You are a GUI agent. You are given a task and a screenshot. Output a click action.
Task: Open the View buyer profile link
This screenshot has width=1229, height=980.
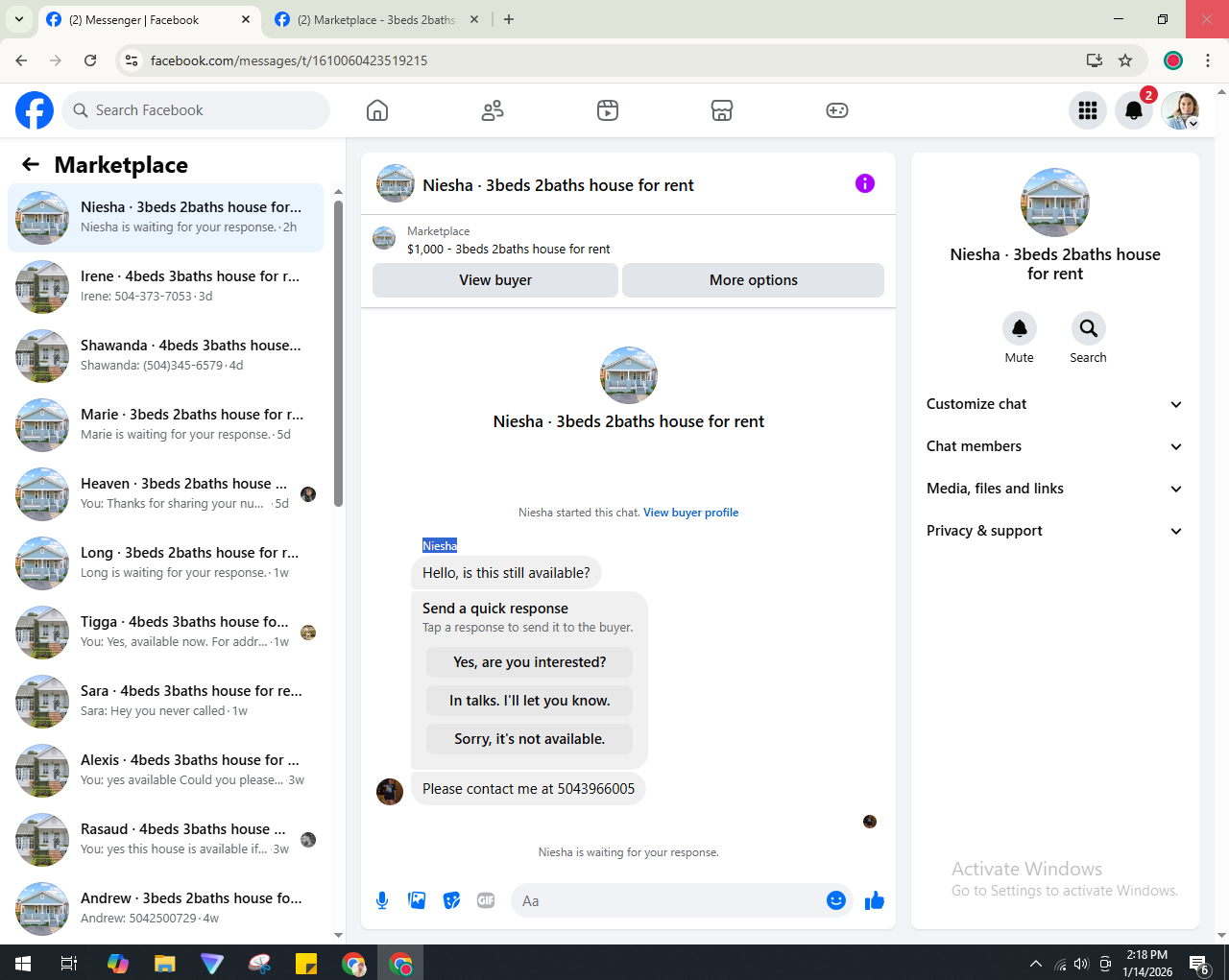(x=690, y=513)
